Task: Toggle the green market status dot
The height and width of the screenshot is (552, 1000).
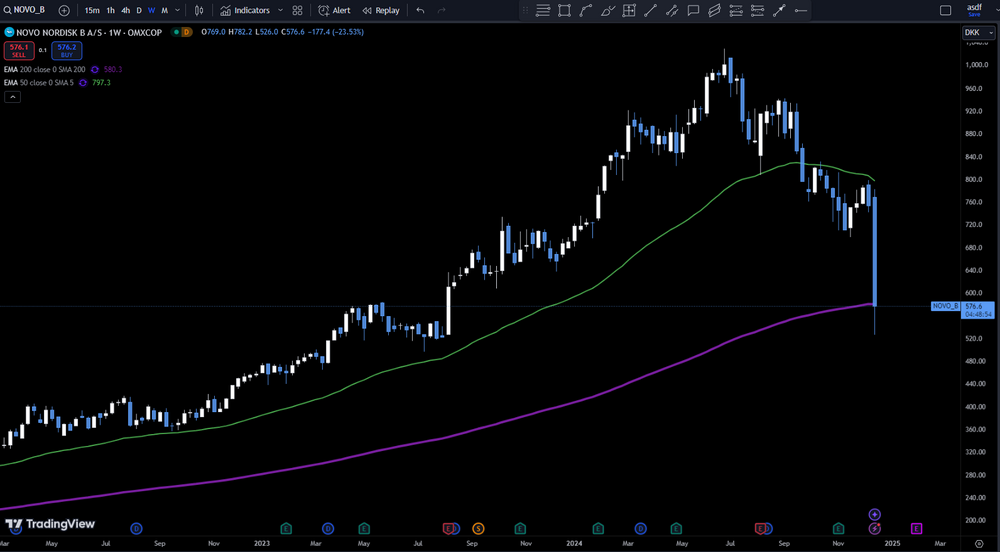Action: (x=175, y=32)
